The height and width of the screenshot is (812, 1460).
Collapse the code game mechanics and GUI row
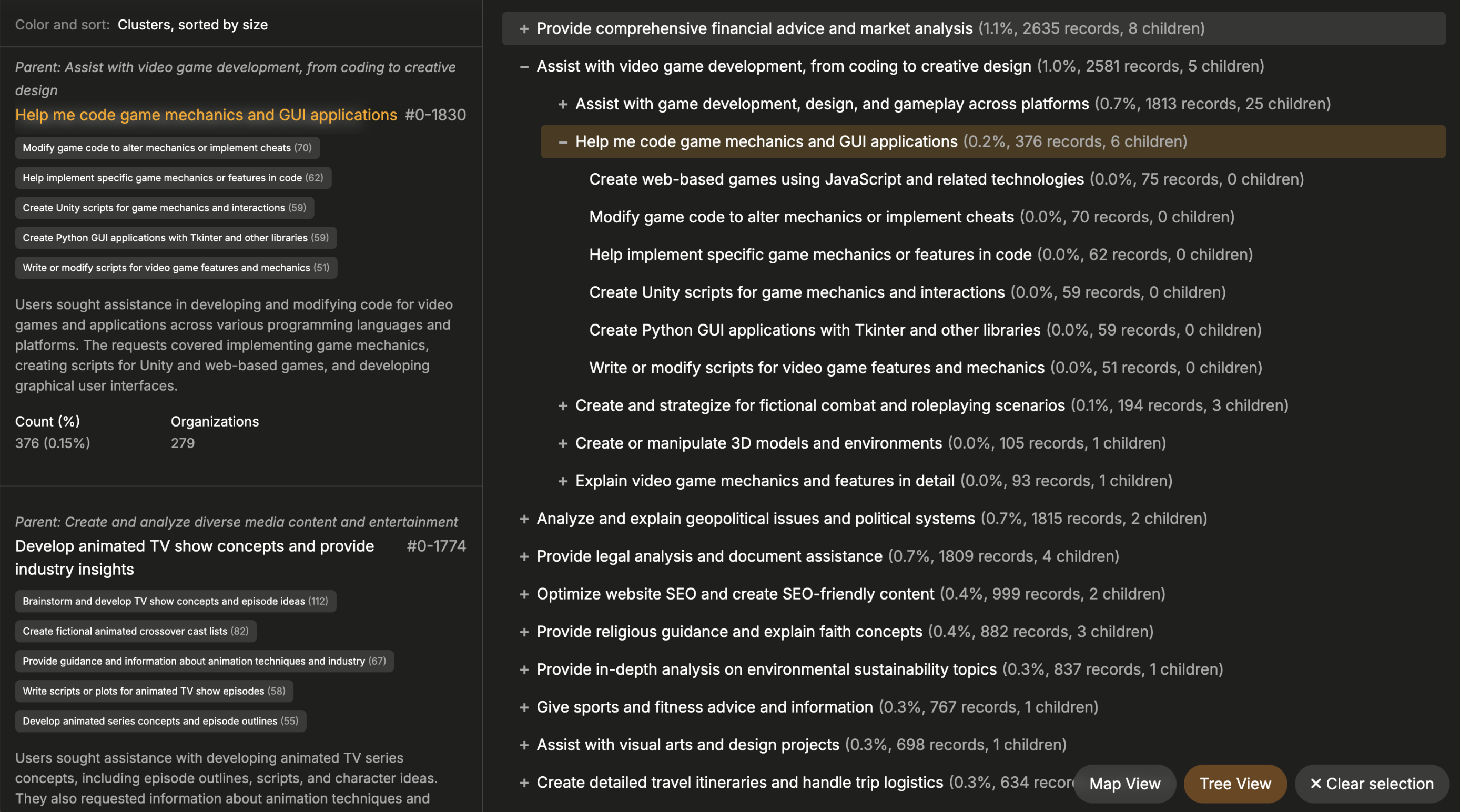(x=563, y=142)
